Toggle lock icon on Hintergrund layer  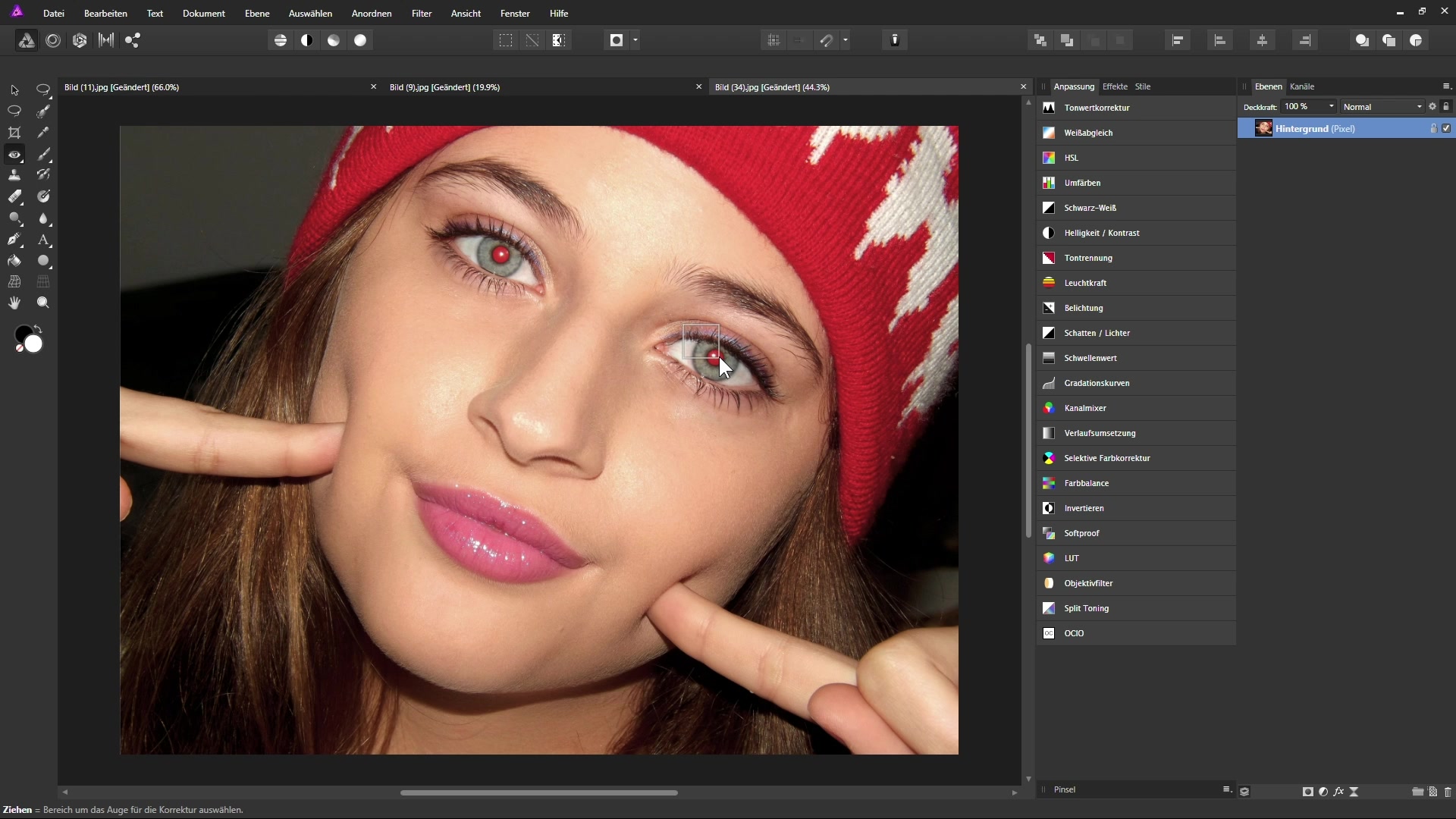(x=1433, y=129)
